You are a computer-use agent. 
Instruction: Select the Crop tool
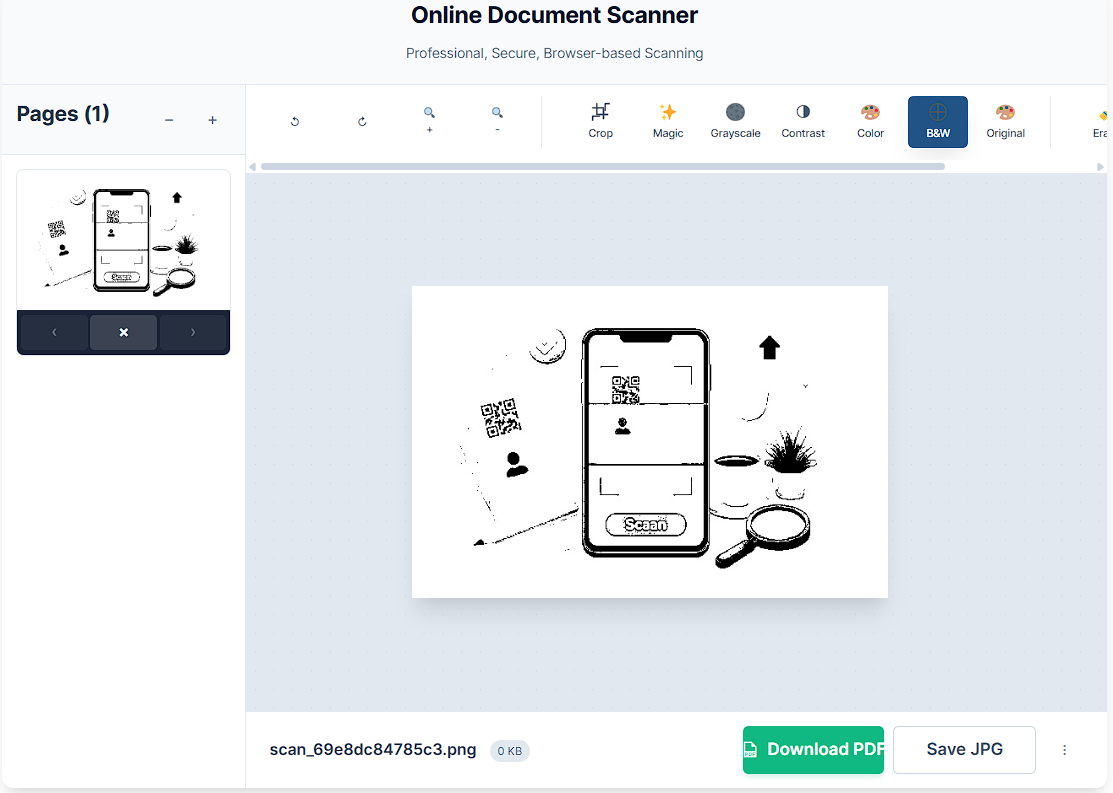601,121
